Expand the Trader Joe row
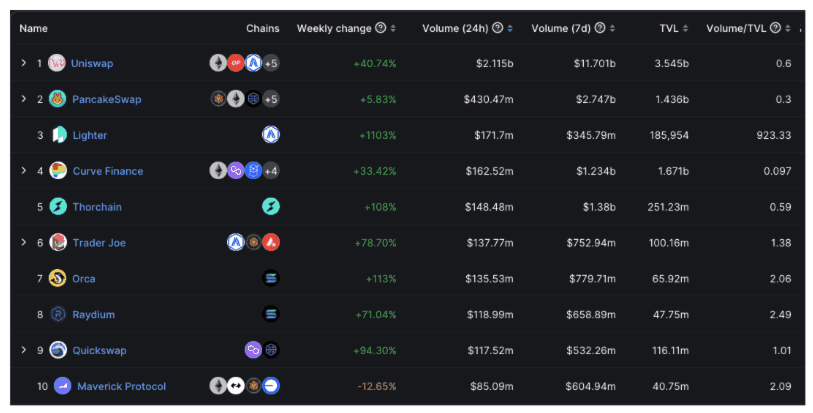This screenshot has height=413, width=813. point(24,243)
